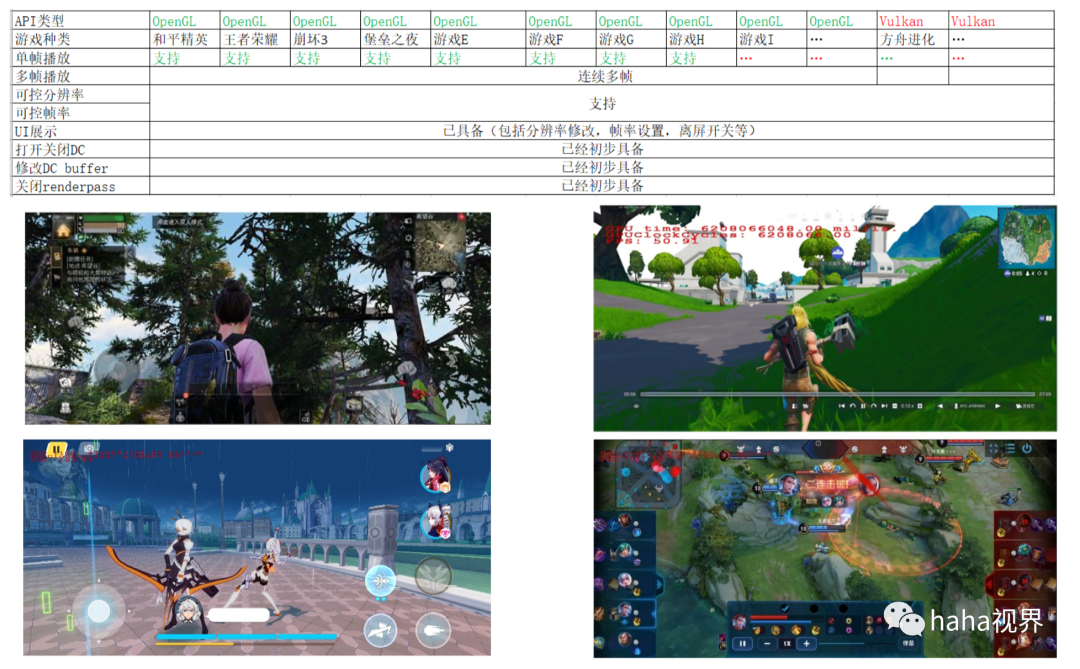Open the list menu icon in MOBA replay
Image resolution: width=1080 pixels, height=669 pixels.
point(1010,448)
